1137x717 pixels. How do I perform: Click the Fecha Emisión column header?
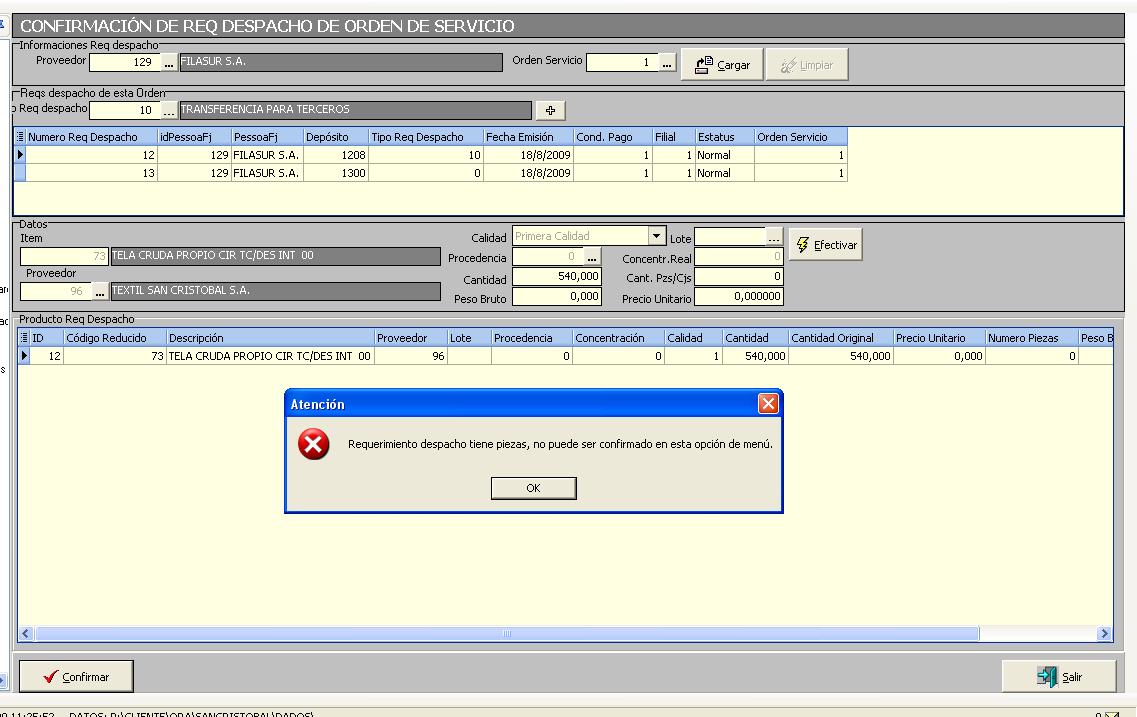click(527, 137)
